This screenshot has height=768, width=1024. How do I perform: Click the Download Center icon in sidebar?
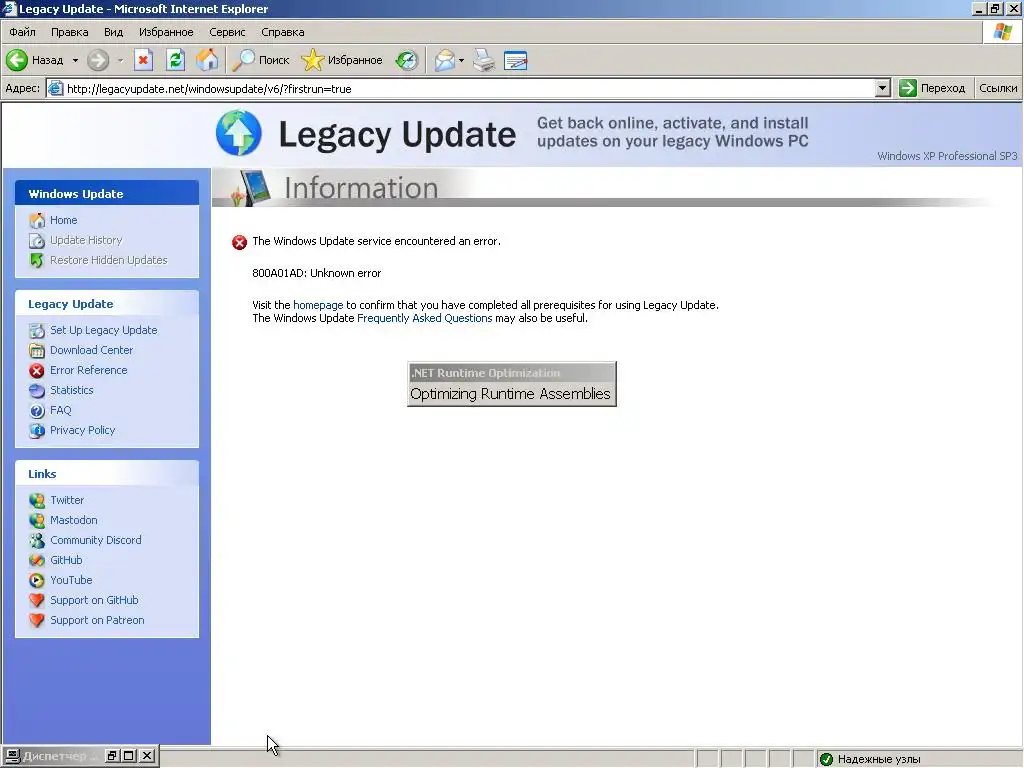pos(37,350)
